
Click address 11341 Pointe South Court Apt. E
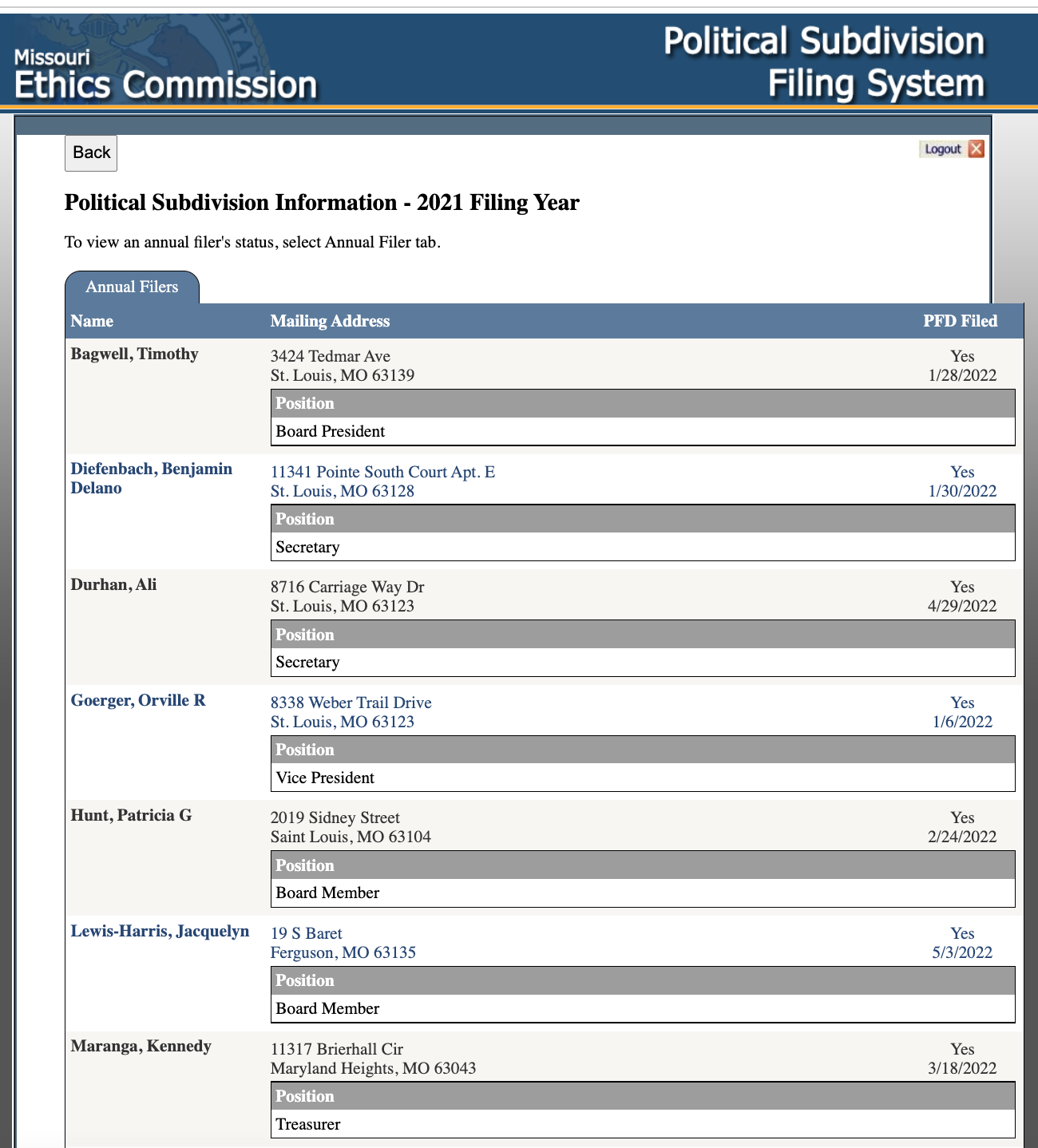(382, 472)
